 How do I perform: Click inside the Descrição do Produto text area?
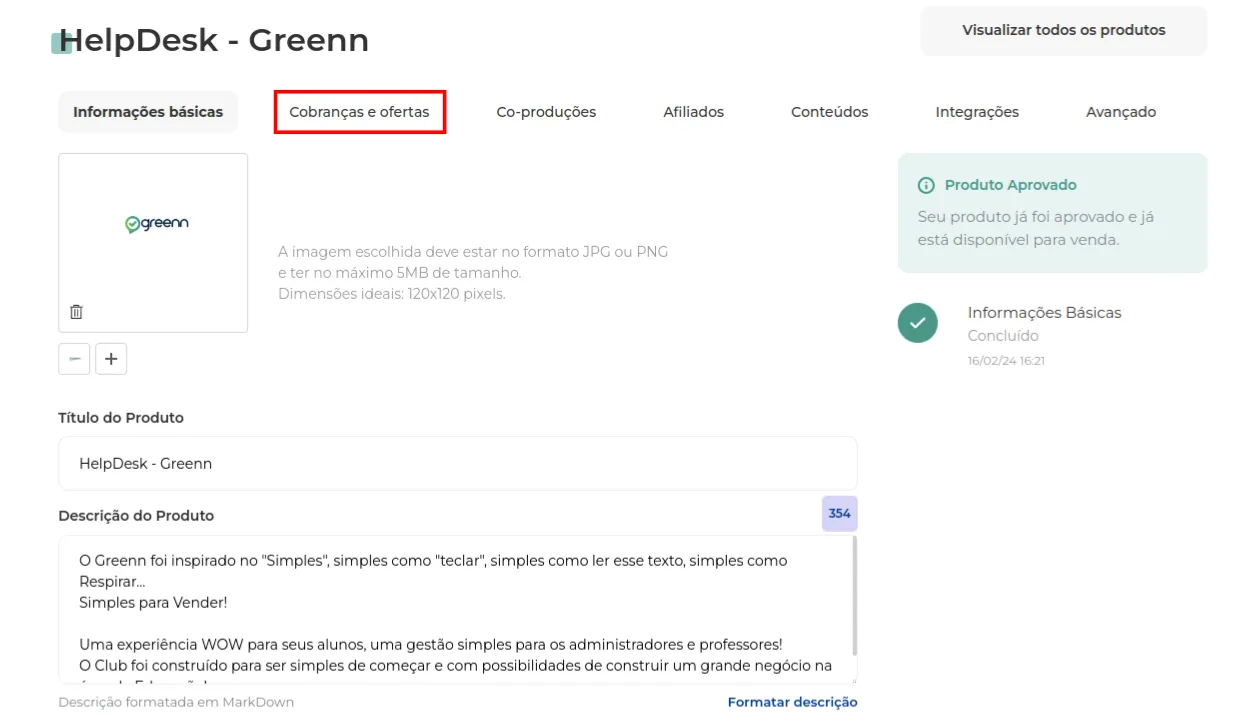[x=458, y=610]
